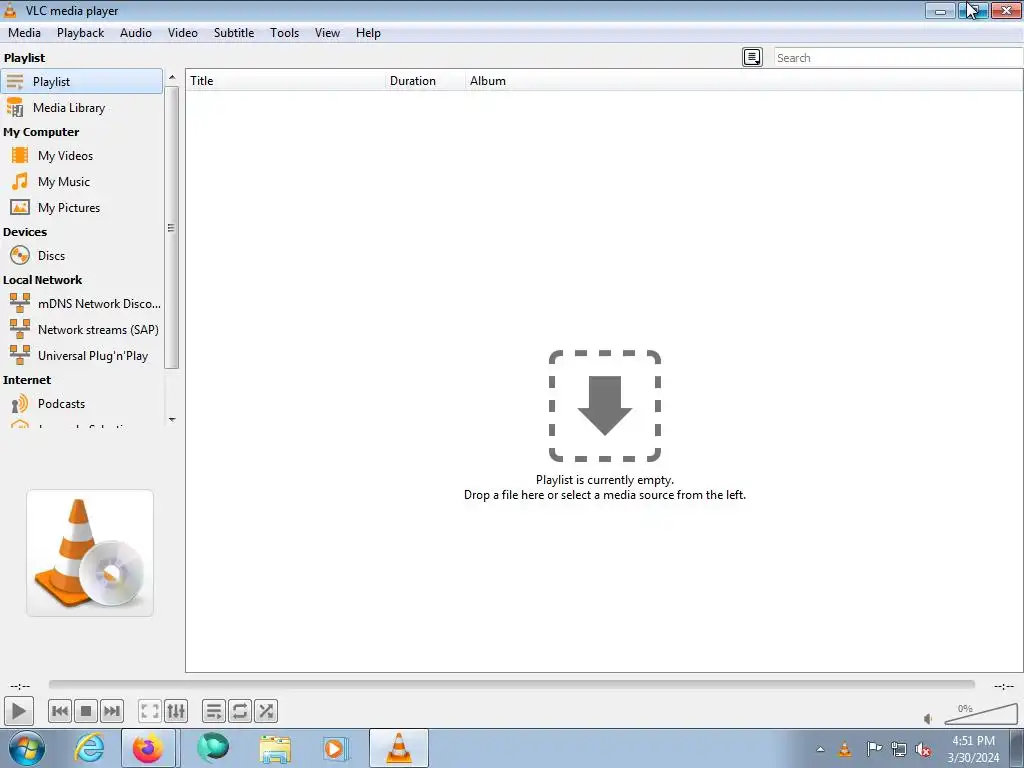Click the VLC cone album art thumbnail

coord(90,553)
